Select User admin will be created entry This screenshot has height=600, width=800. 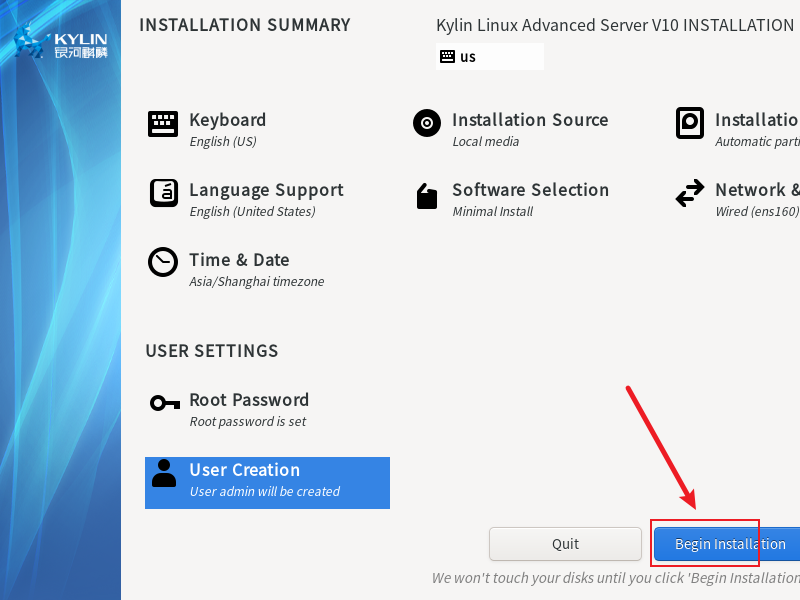click(x=265, y=492)
